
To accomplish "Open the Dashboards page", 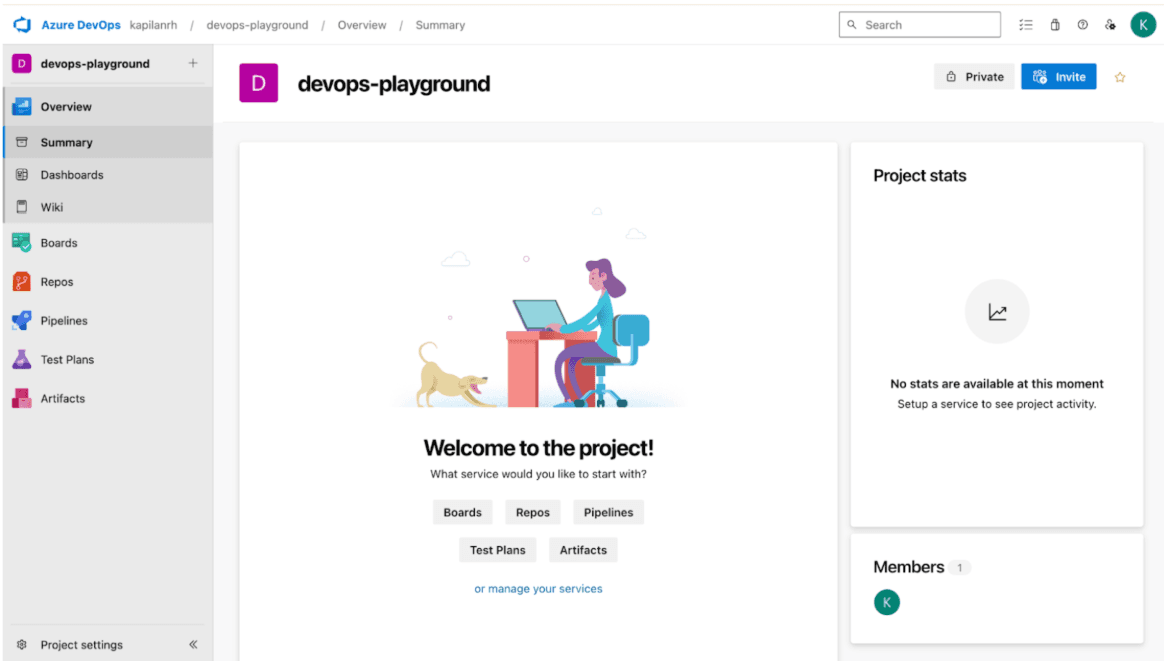I will point(71,174).
